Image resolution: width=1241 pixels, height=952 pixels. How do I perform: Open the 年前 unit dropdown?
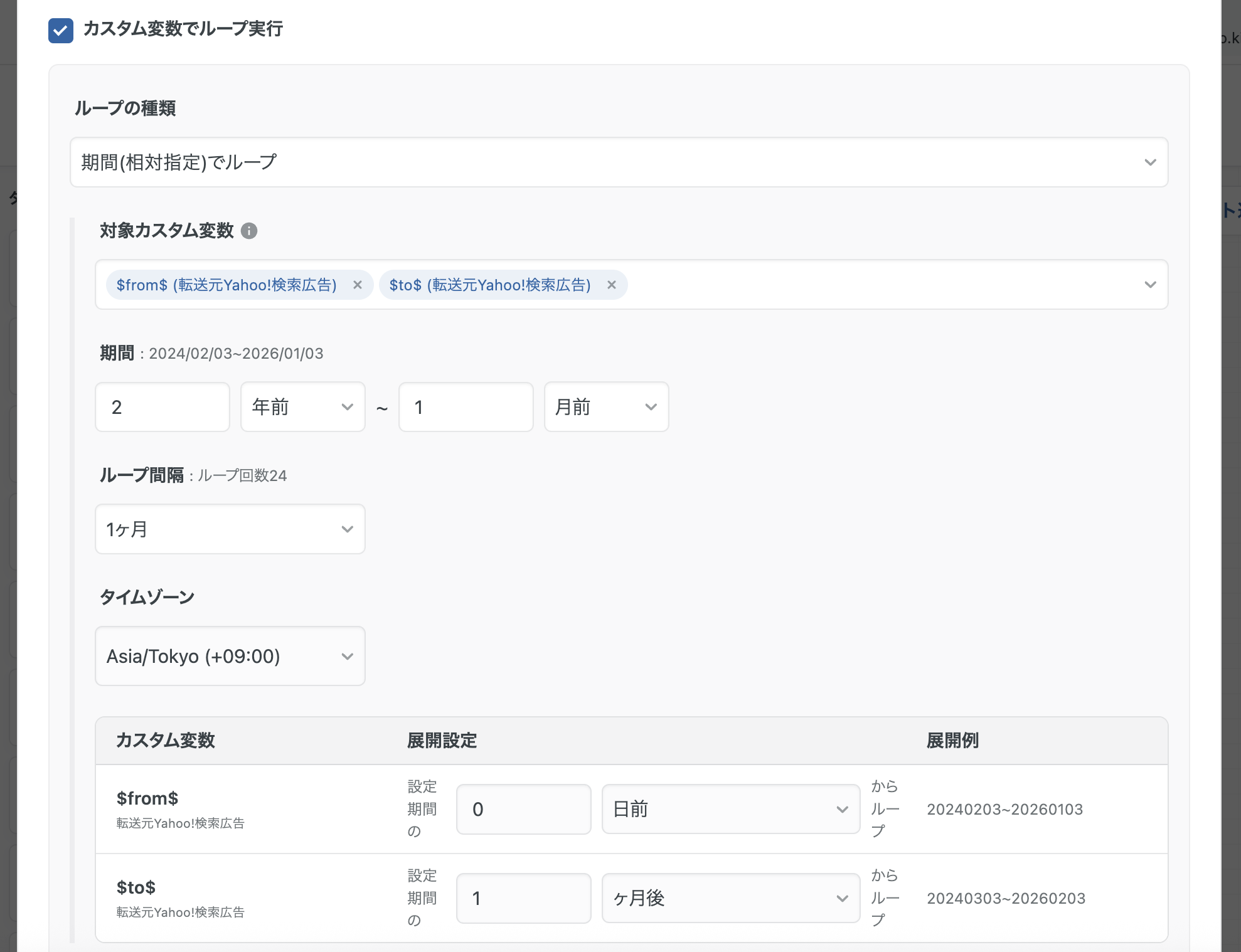tap(302, 407)
